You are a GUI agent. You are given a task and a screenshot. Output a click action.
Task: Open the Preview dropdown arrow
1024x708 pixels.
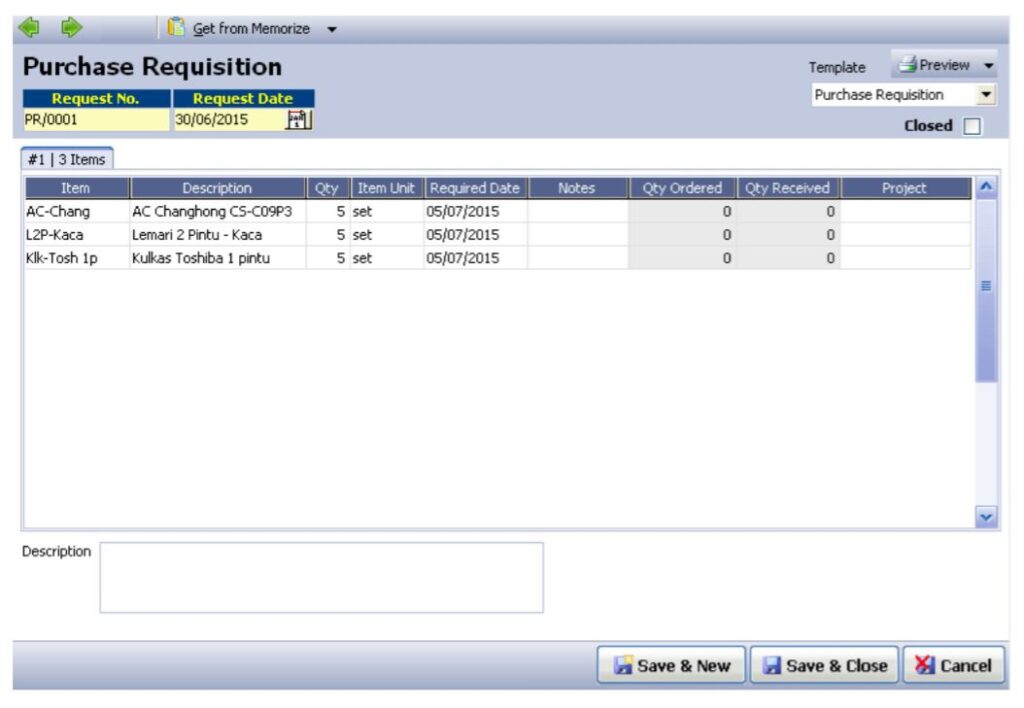(x=989, y=66)
